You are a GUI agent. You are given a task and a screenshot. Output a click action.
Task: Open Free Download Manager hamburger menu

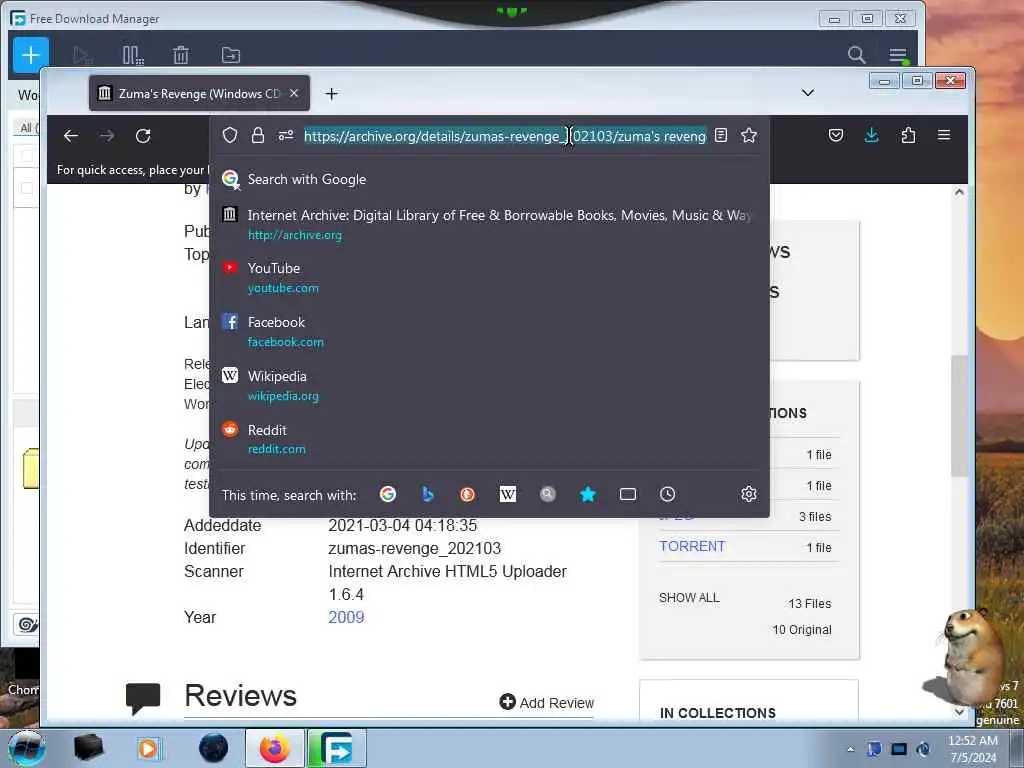(x=898, y=56)
